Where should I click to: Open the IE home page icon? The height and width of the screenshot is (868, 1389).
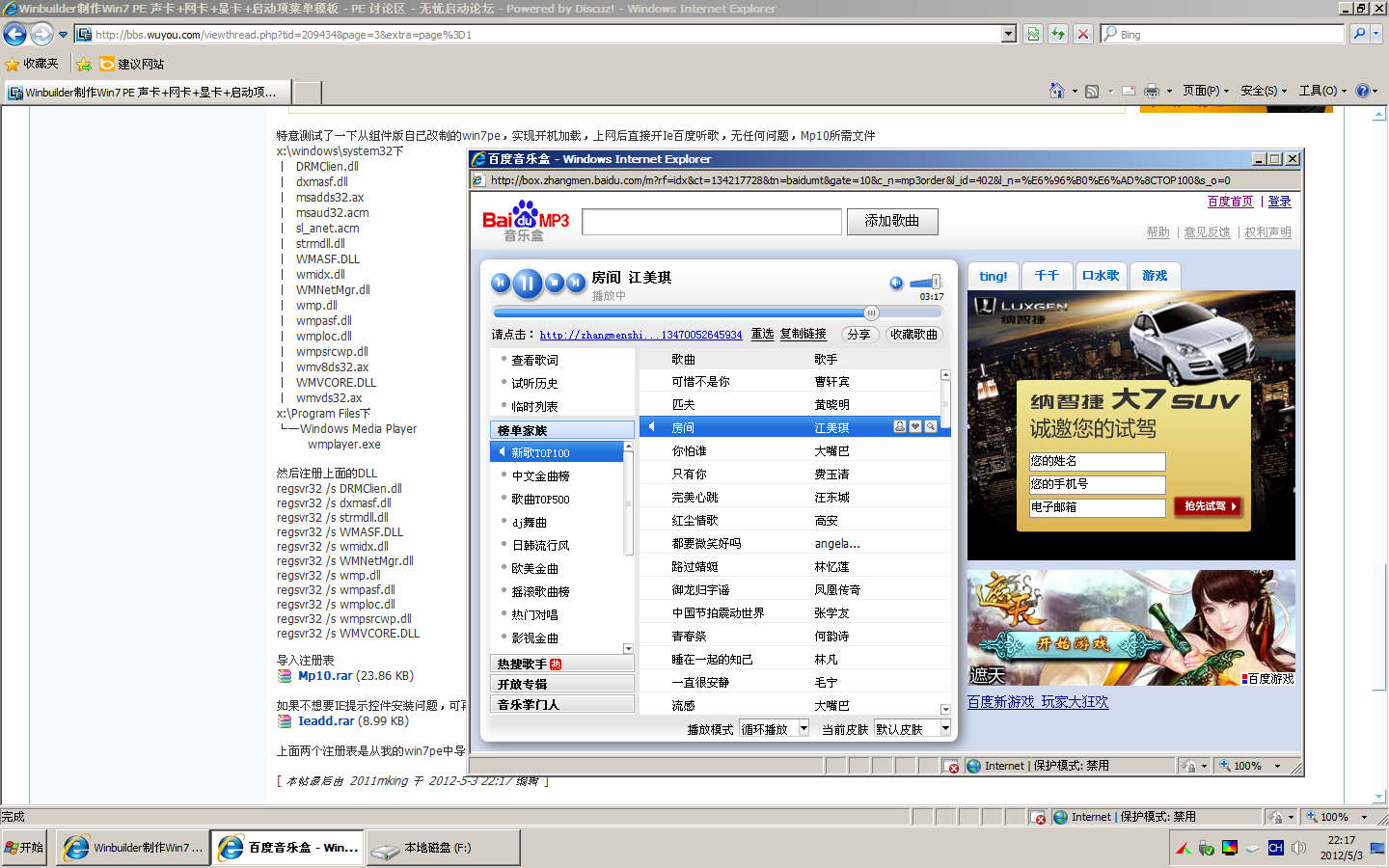coord(1057,91)
